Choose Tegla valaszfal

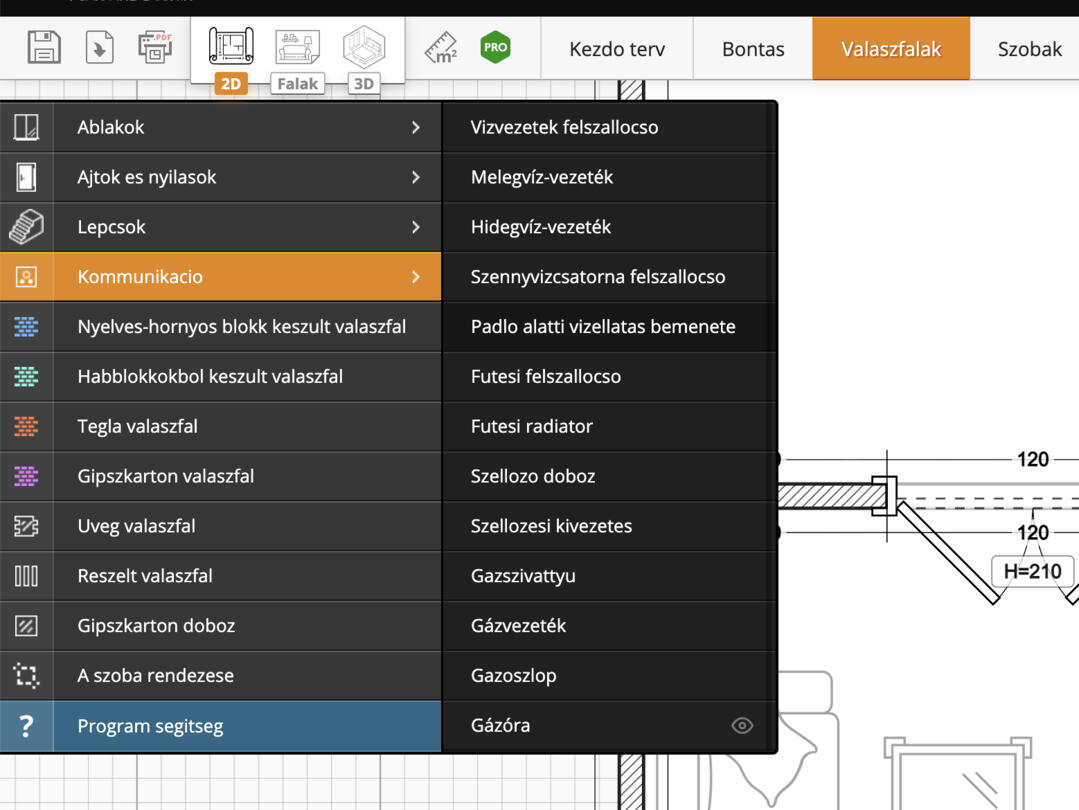(220, 427)
